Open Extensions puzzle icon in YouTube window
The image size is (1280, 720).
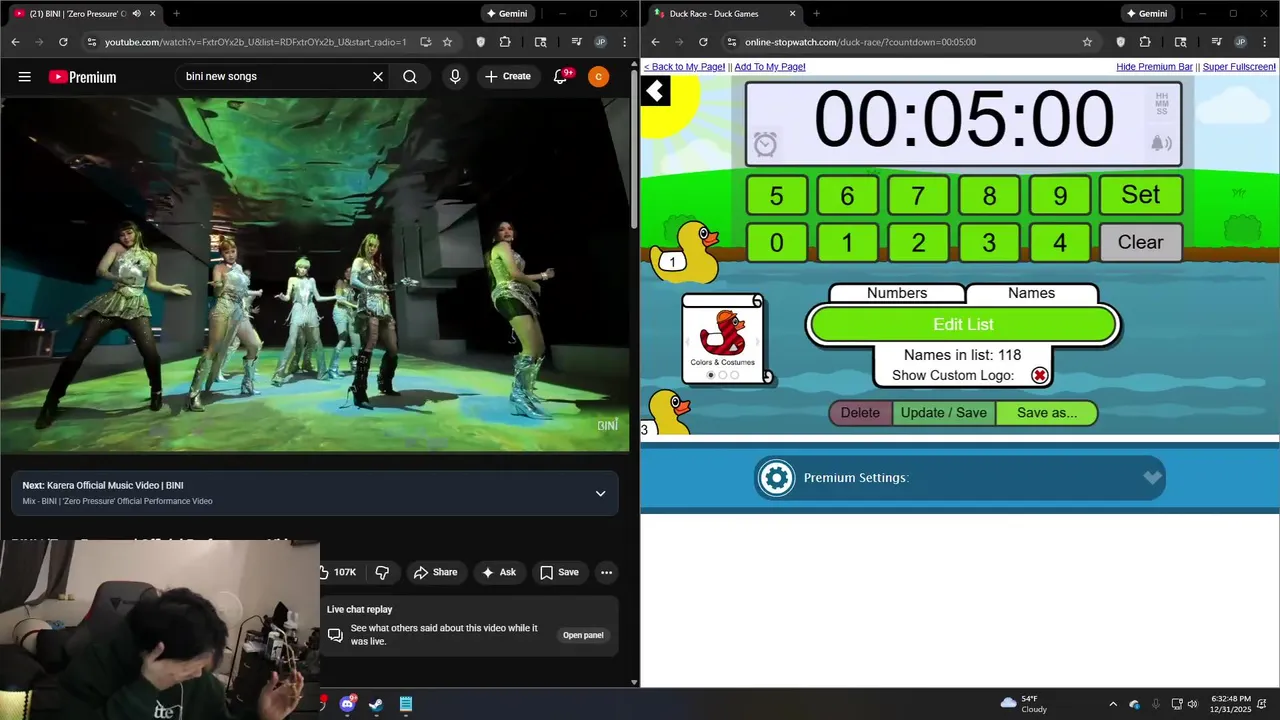click(504, 42)
